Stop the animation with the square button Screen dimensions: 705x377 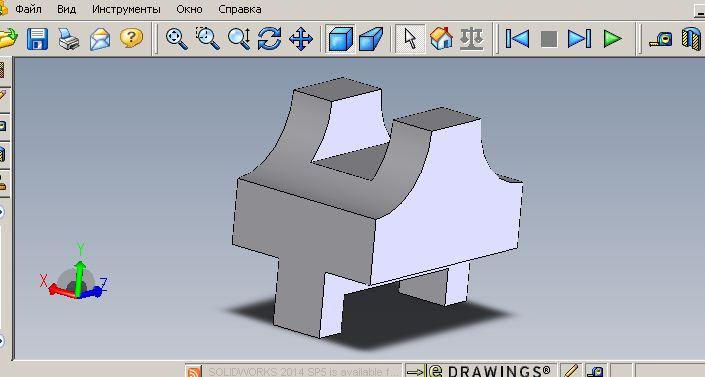coord(549,39)
